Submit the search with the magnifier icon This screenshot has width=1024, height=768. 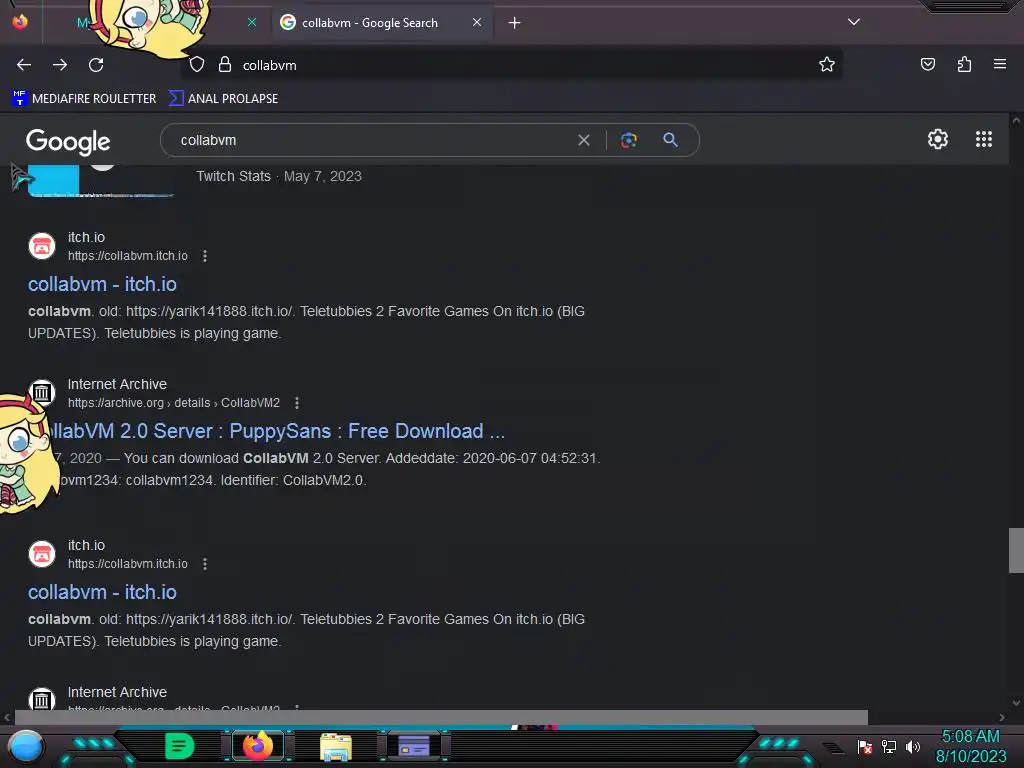coord(670,140)
